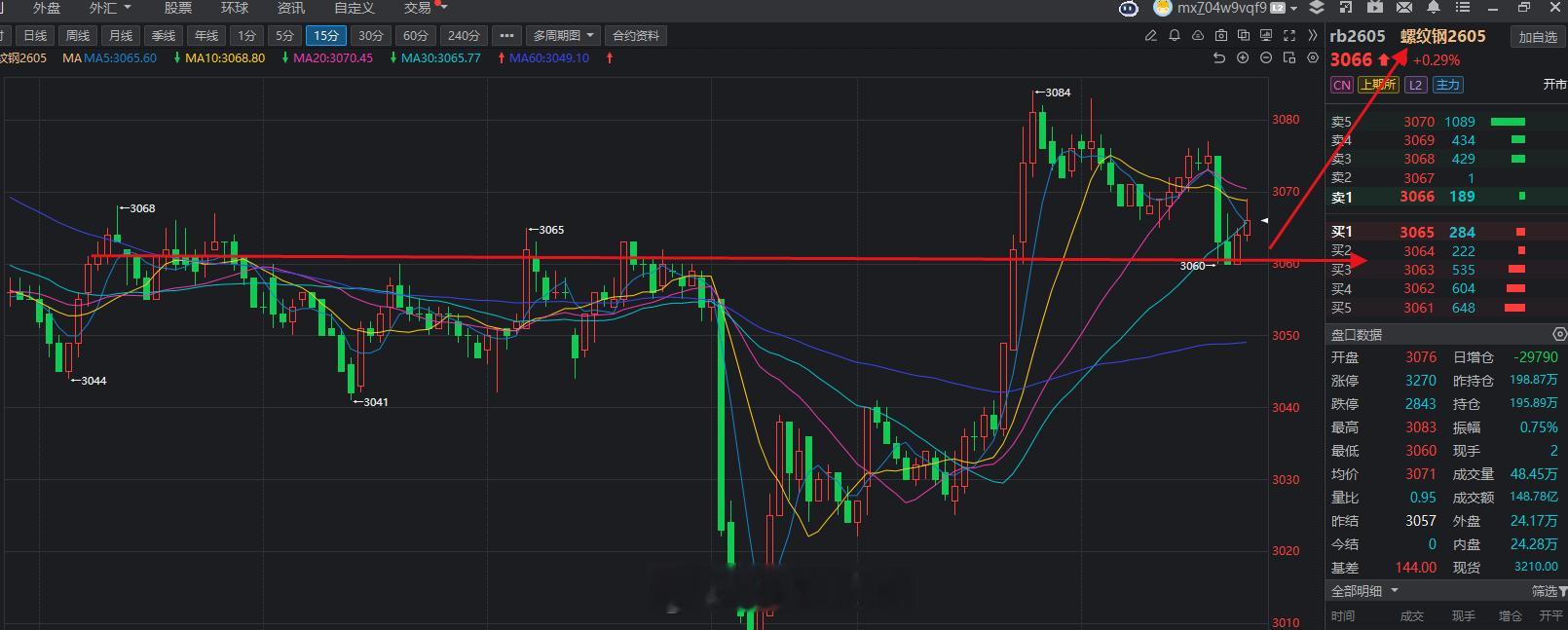
Task: Click the restore window layout icon
Action: coord(1289,58)
